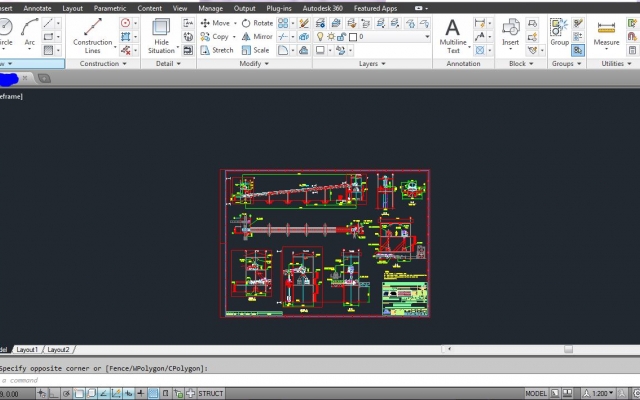
Task: Click the Rotate tool
Action: [x=257, y=23]
